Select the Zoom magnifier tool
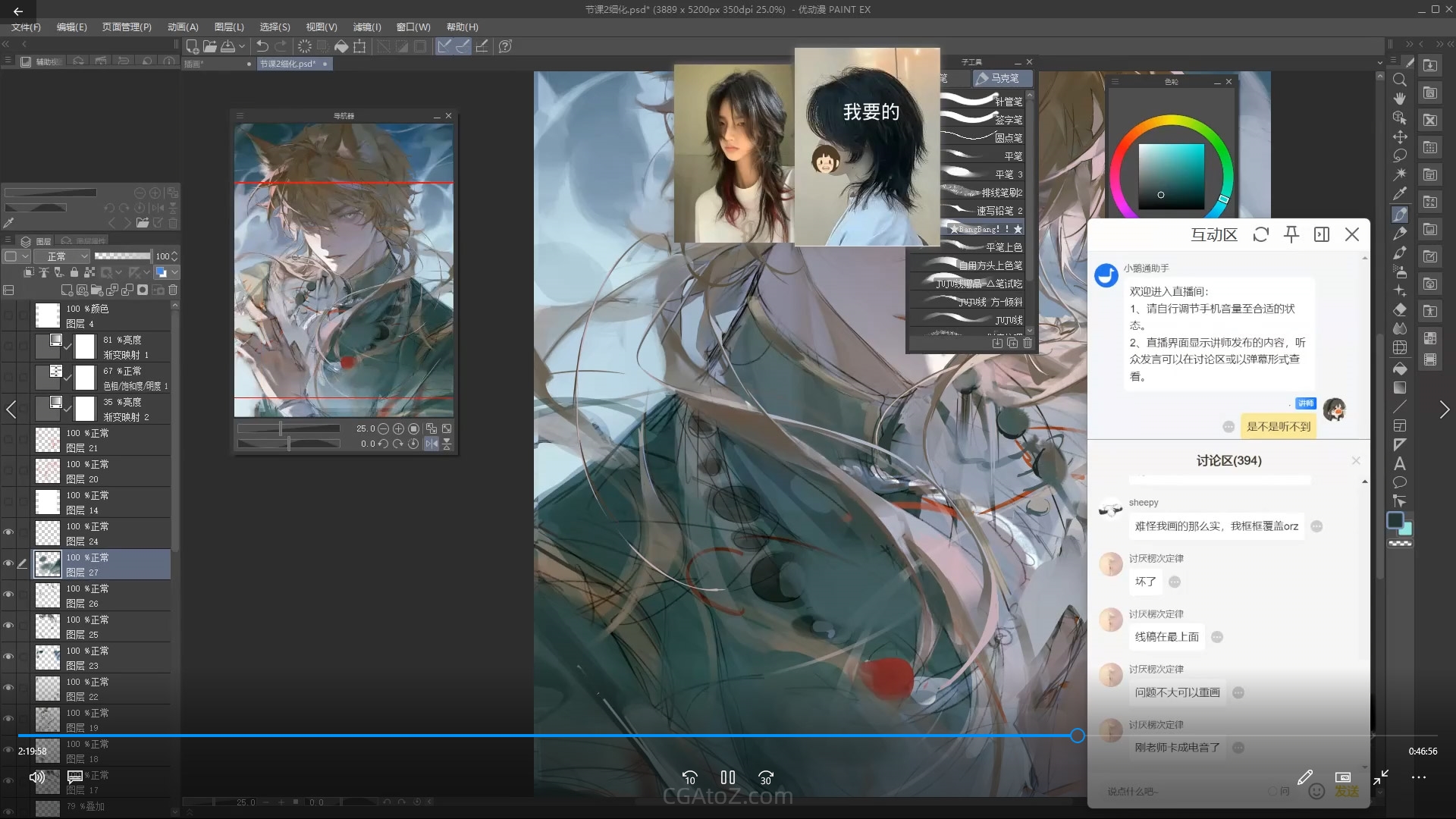The width and height of the screenshot is (1456, 819). click(x=1400, y=80)
